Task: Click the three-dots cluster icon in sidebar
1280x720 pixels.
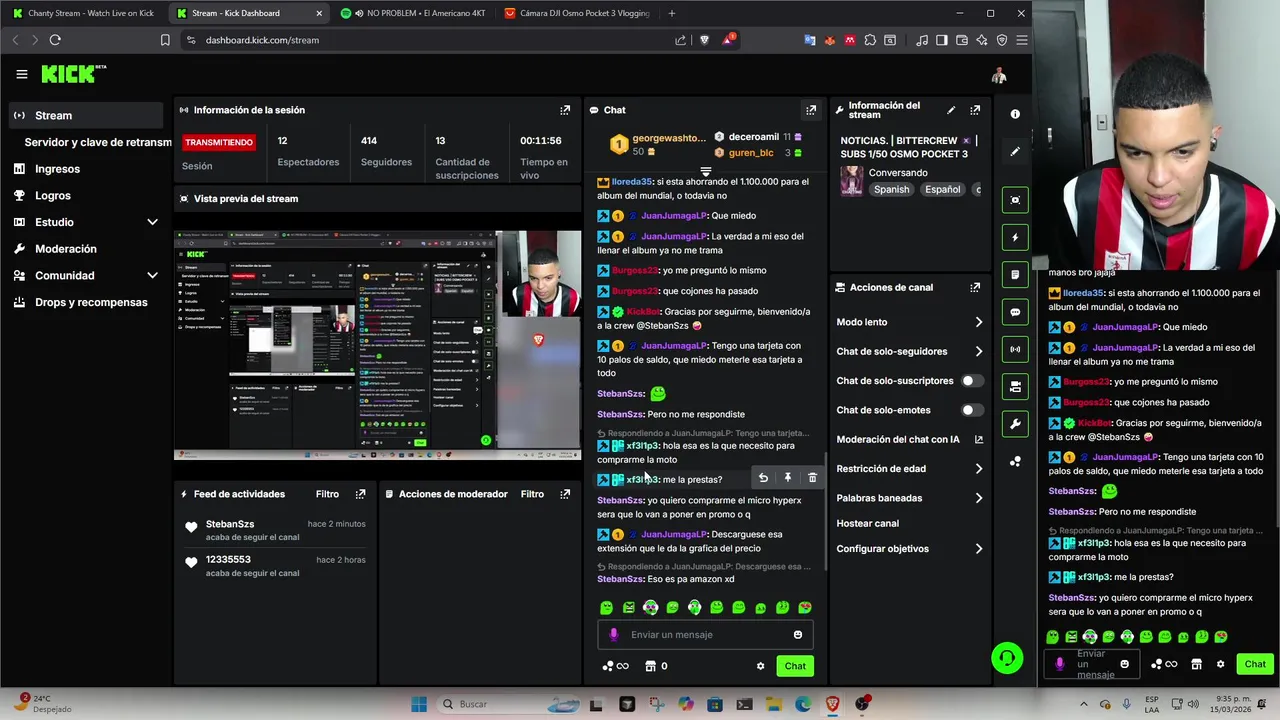Action: pyautogui.click(x=1015, y=461)
